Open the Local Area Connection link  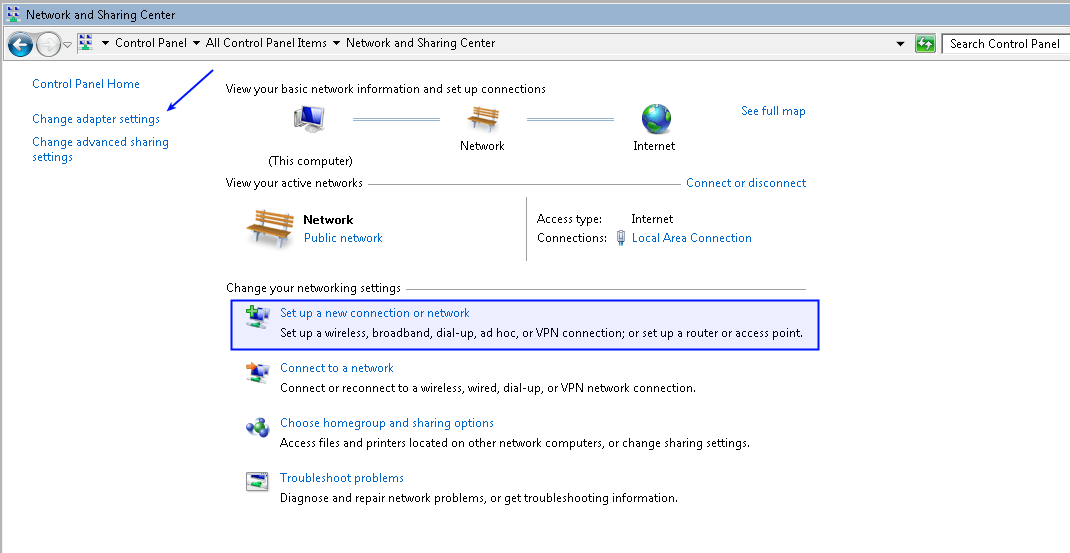(x=691, y=238)
